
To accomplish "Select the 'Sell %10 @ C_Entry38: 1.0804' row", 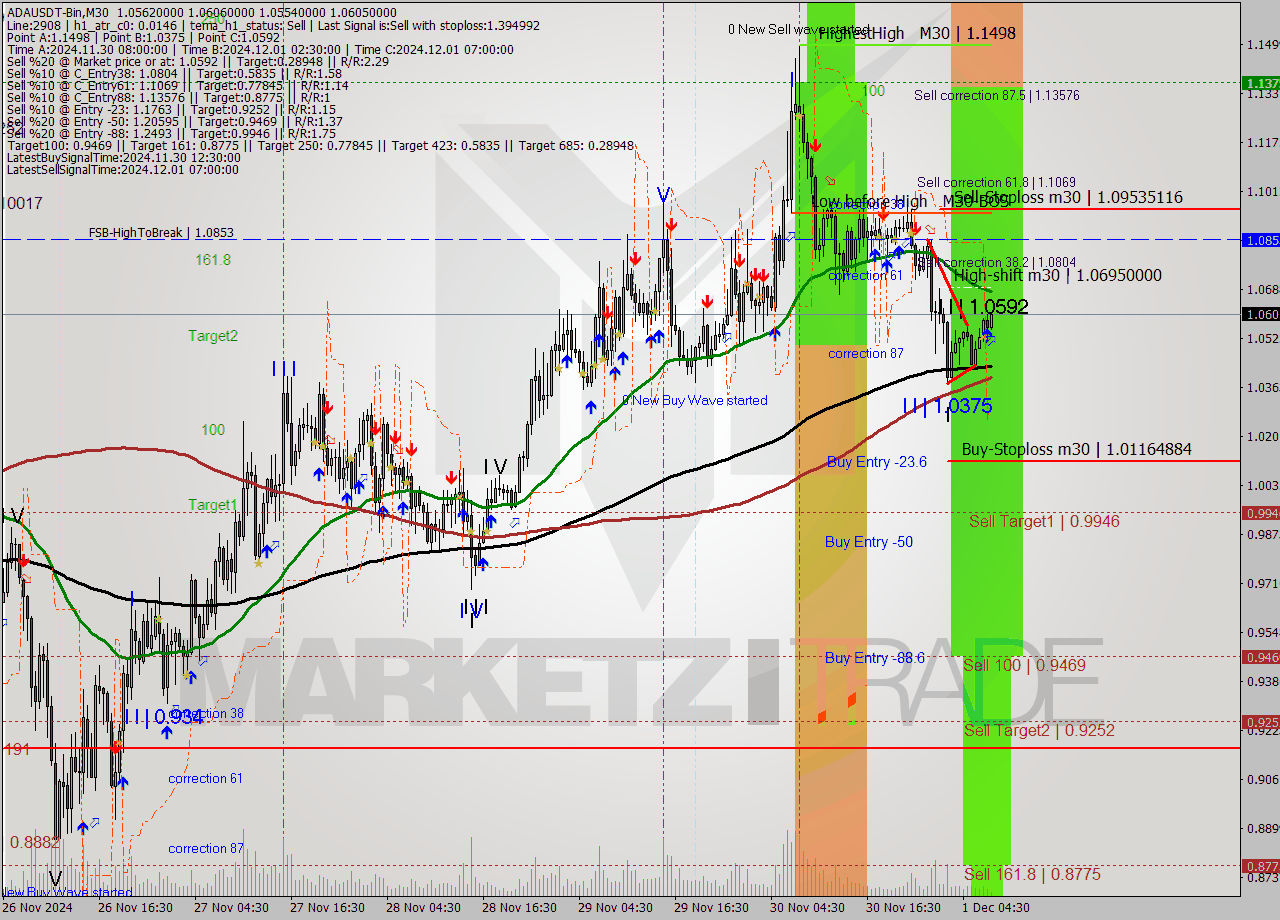I will click(174, 74).
